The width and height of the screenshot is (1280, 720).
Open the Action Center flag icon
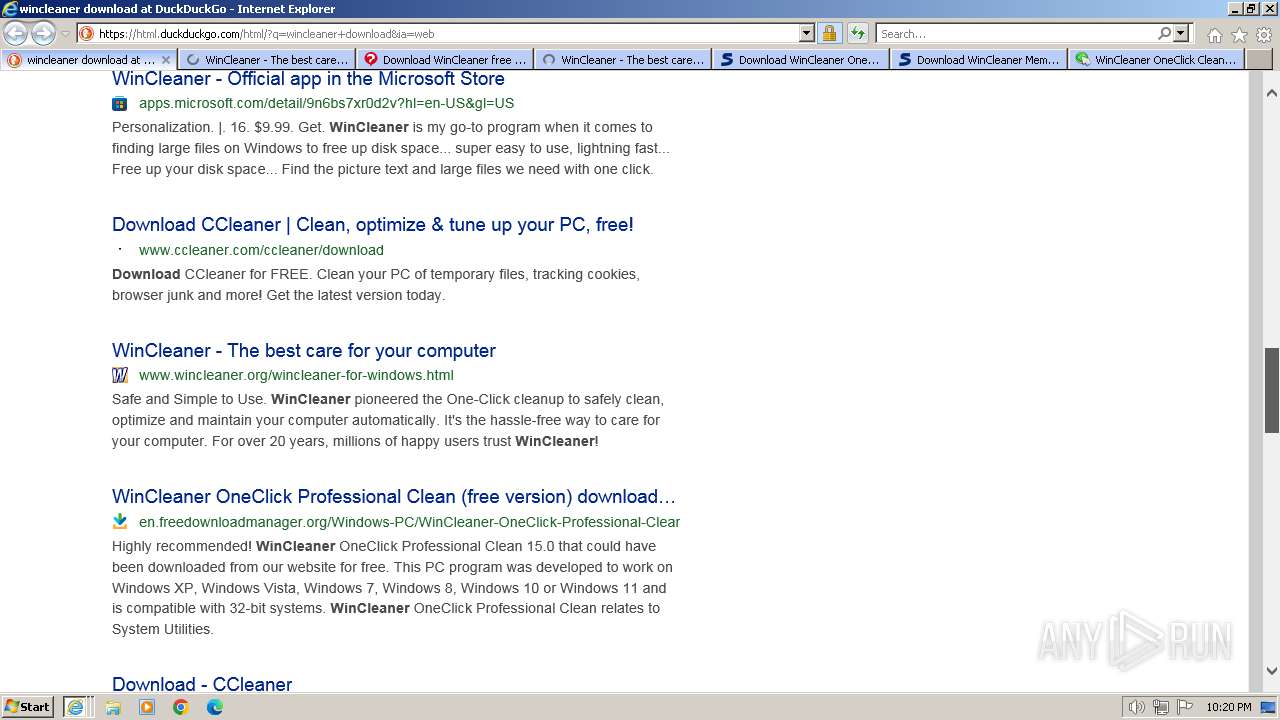[1185, 707]
